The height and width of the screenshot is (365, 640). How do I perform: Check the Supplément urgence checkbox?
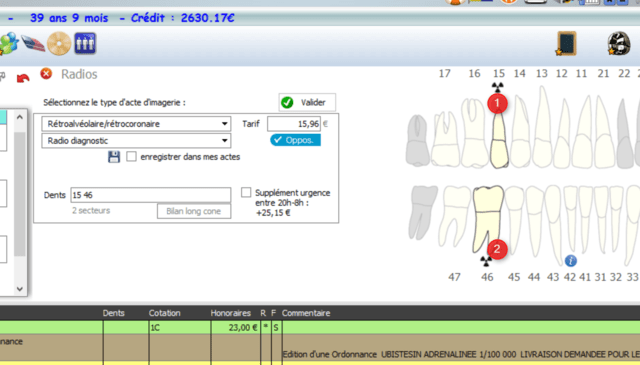tap(246, 192)
